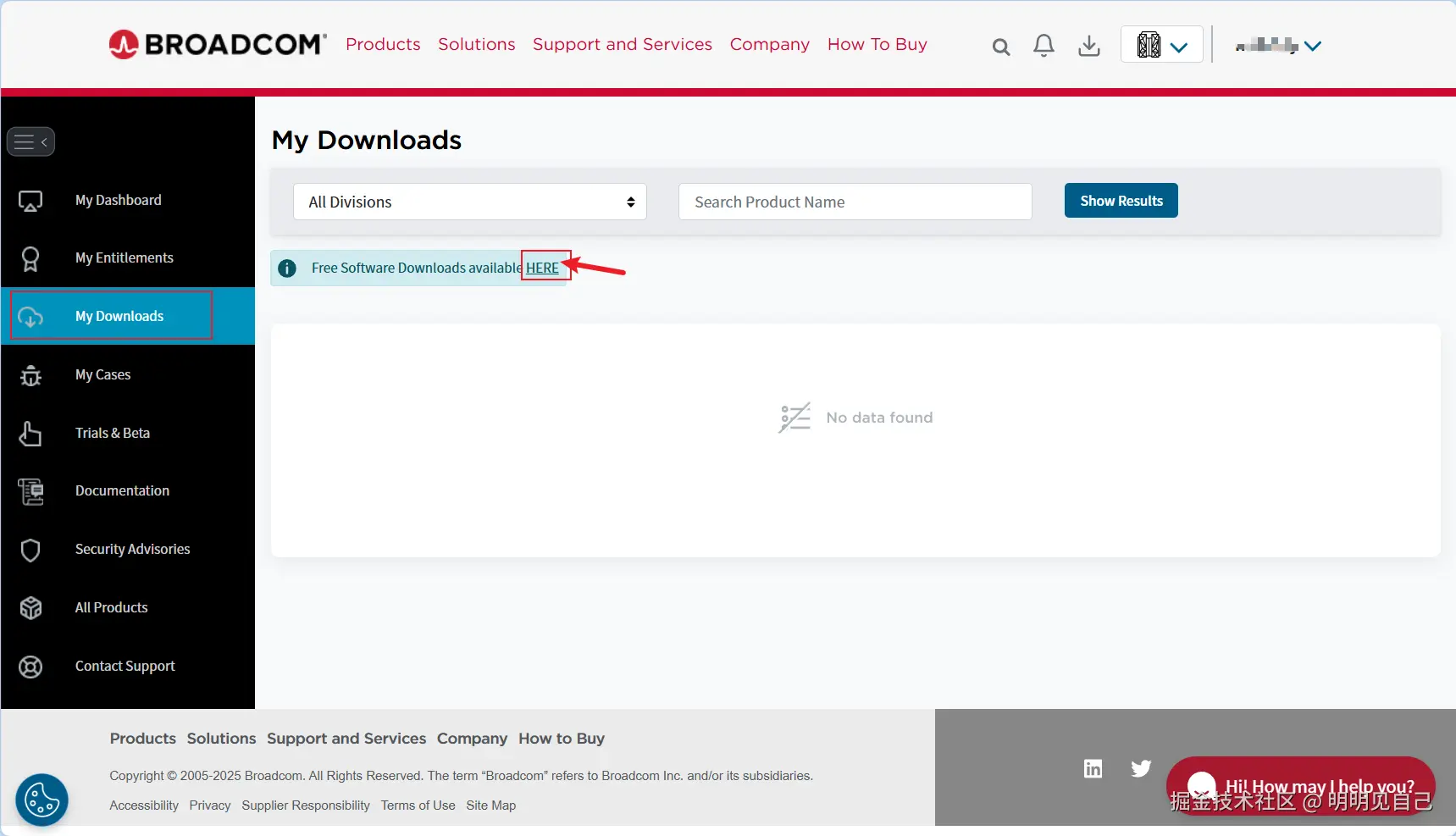Open the Privacy footer link
The width and height of the screenshot is (1456, 836).
210,806
